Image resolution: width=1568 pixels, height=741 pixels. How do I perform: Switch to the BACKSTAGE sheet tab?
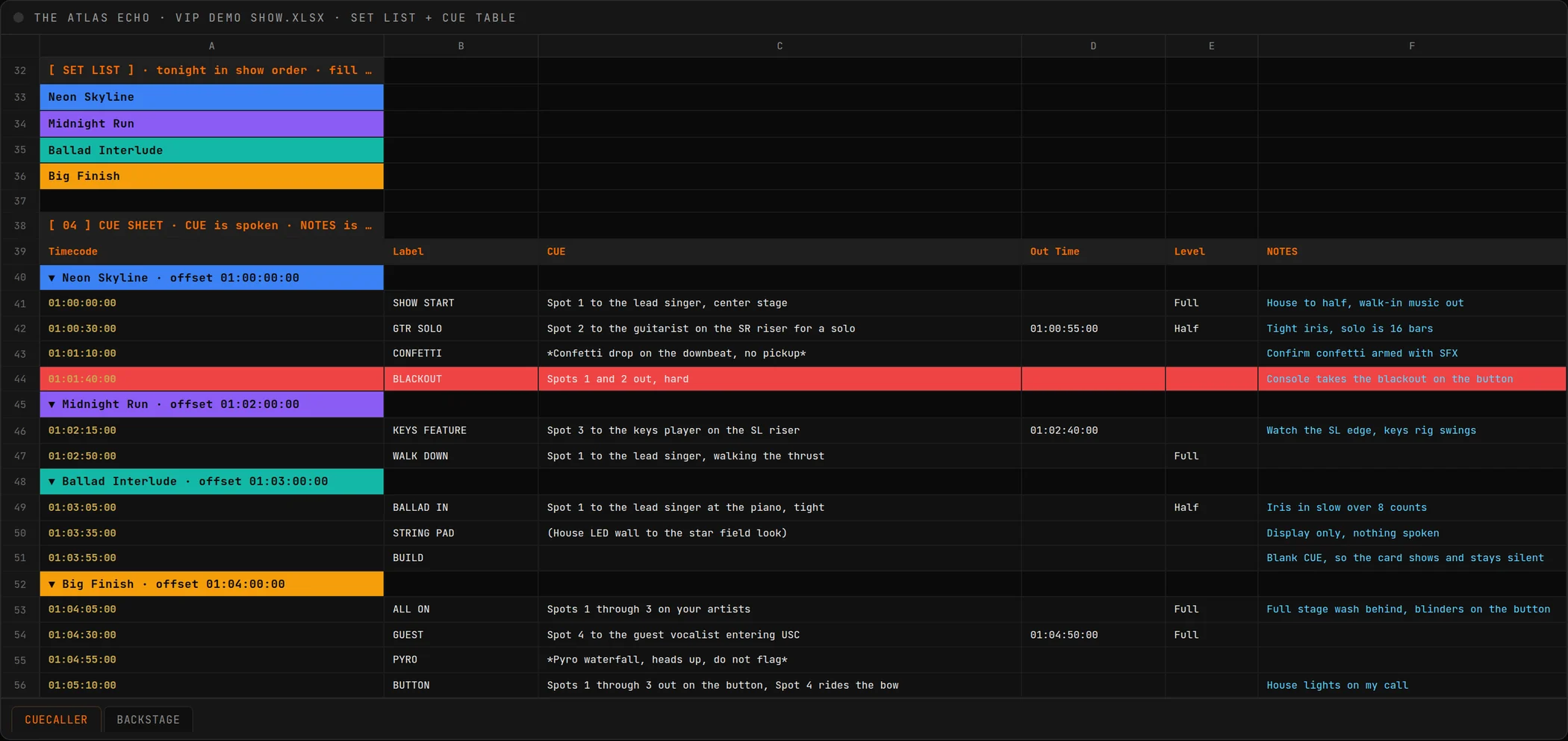pyautogui.click(x=148, y=719)
